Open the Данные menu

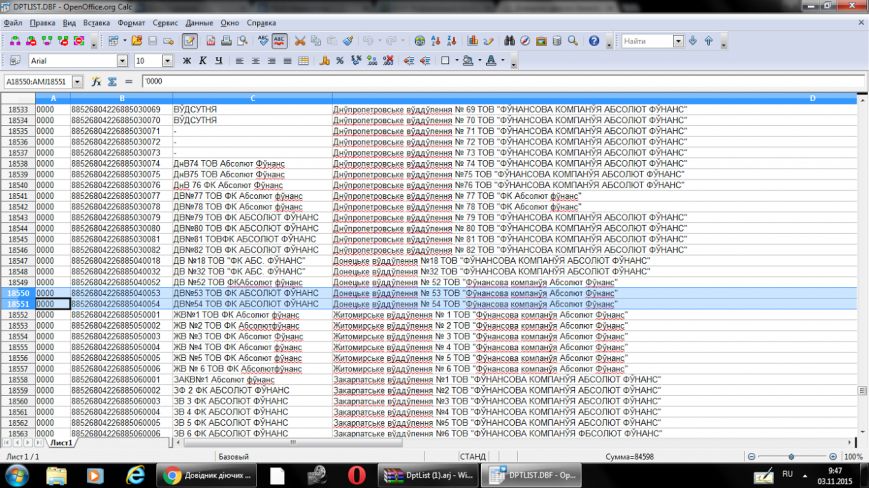coord(199,23)
